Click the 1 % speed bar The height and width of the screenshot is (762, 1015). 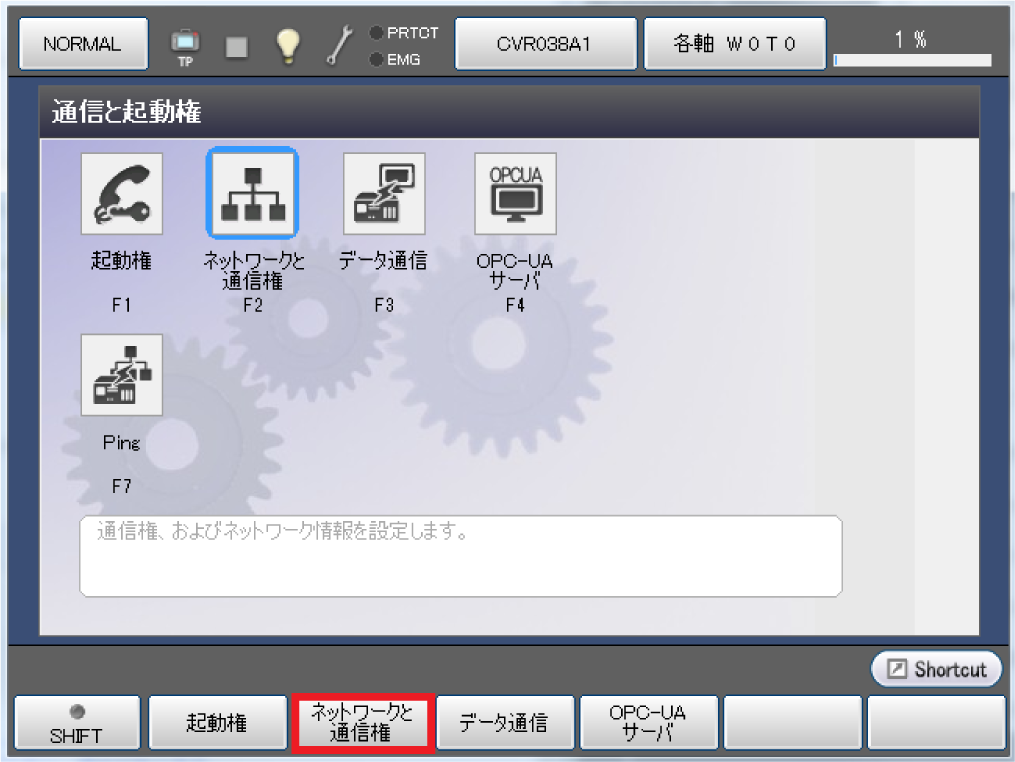tap(911, 59)
